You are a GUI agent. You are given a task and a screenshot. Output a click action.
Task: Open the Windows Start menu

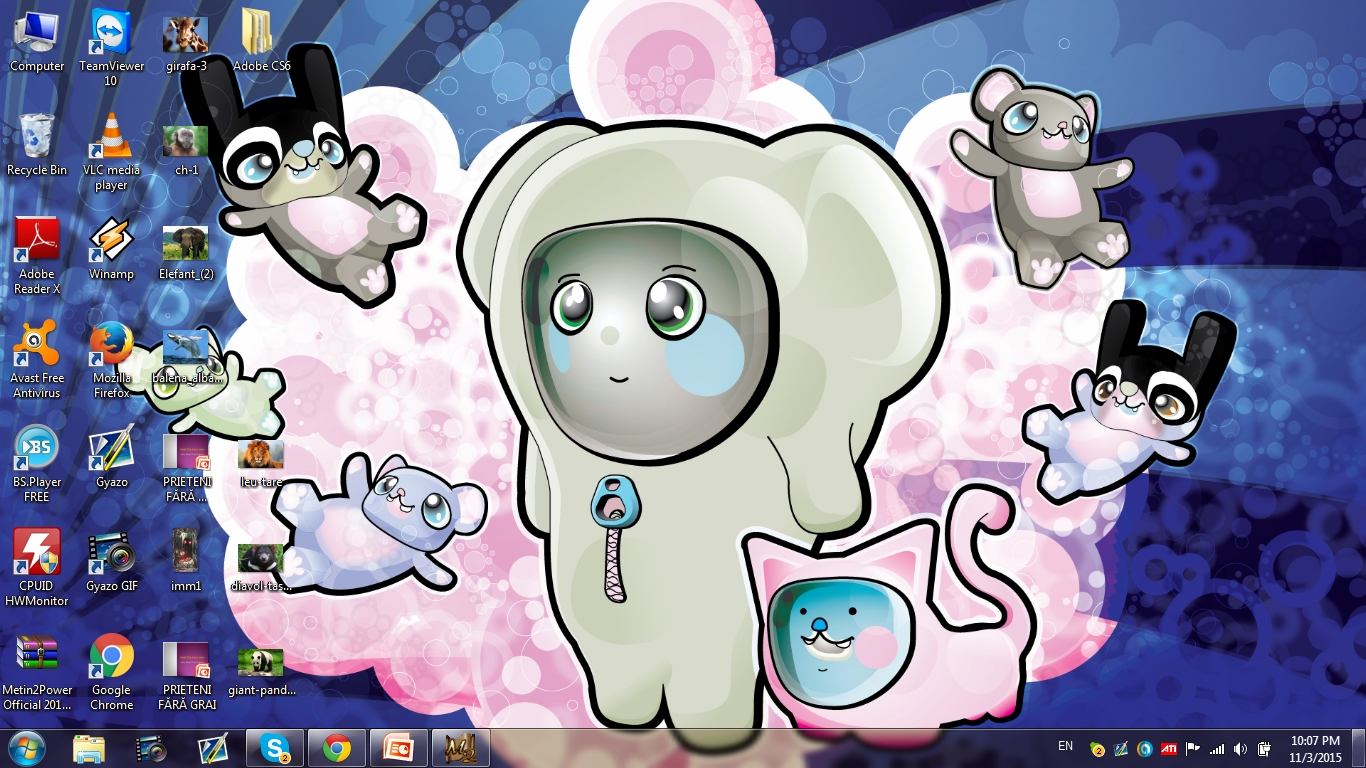[x=26, y=748]
